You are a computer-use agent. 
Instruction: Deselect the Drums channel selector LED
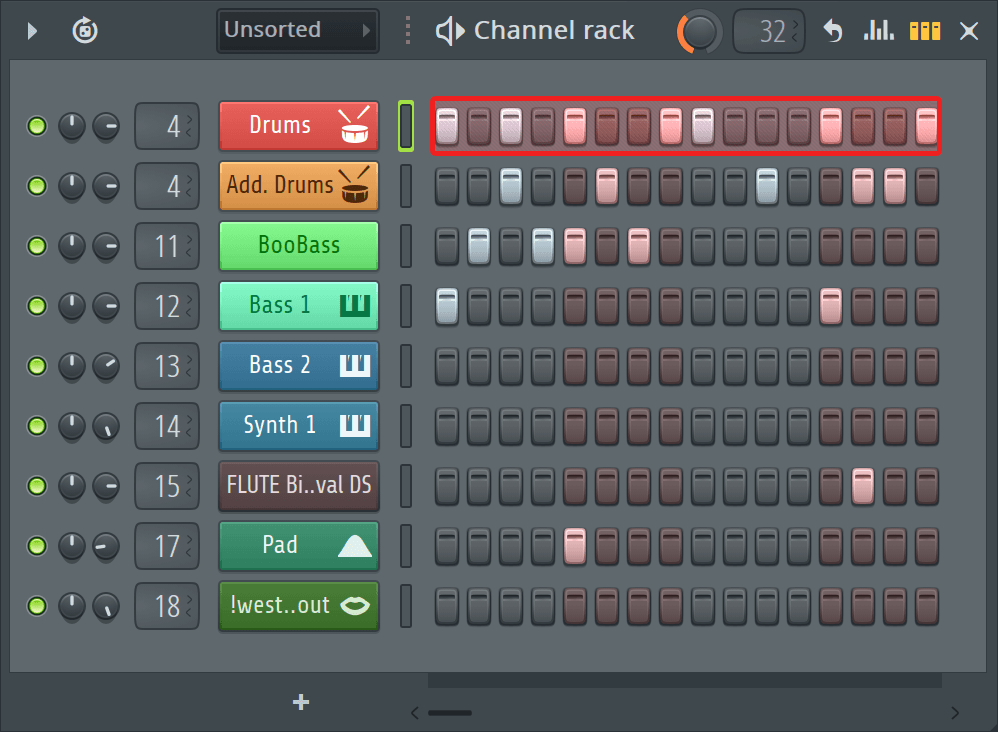point(406,126)
